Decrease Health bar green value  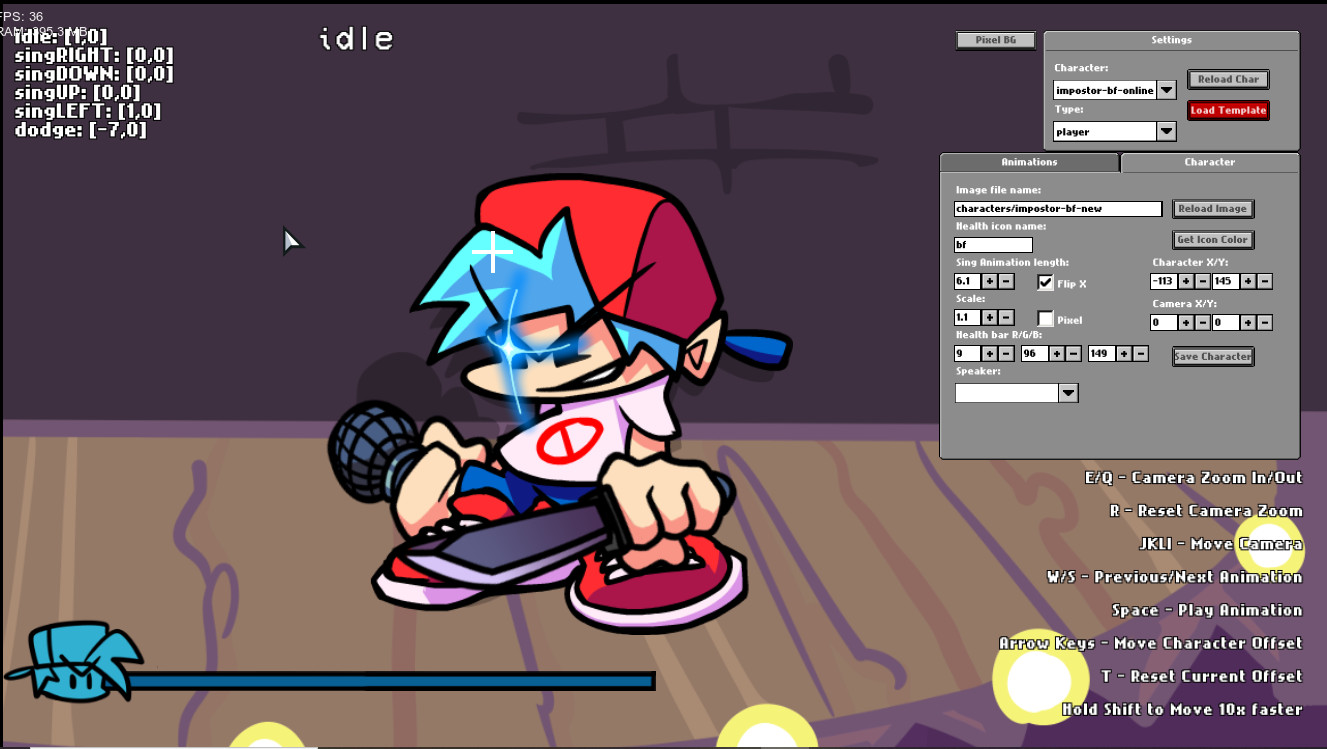1073,354
